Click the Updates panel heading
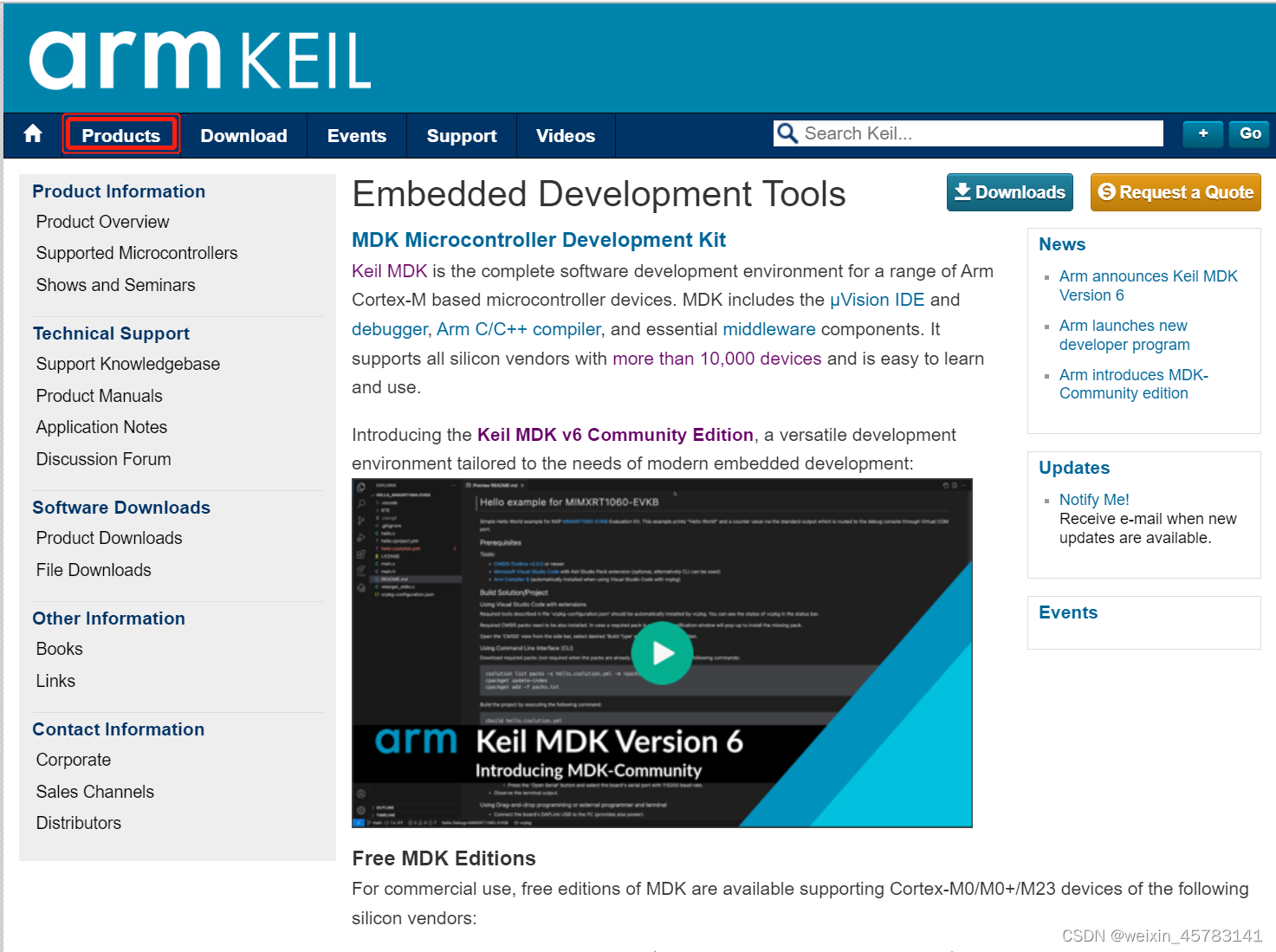 click(1074, 468)
